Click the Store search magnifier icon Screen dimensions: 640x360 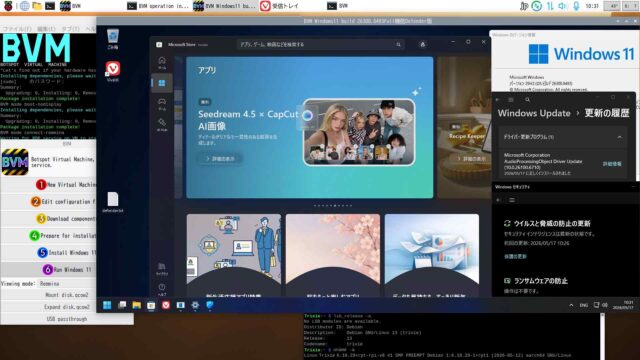(x=398, y=44)
